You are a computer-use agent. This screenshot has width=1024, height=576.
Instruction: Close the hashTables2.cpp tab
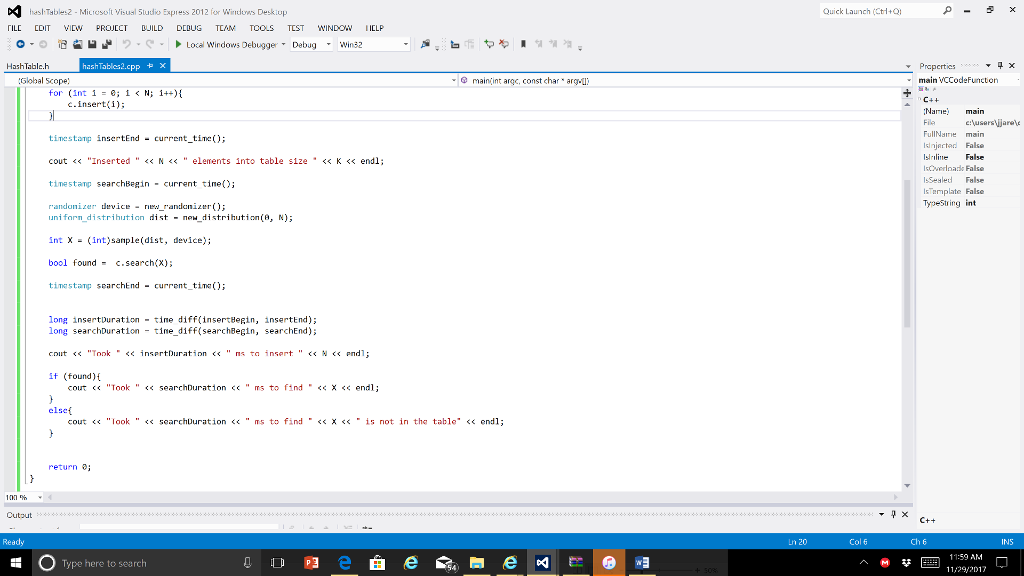pos(163,65)
